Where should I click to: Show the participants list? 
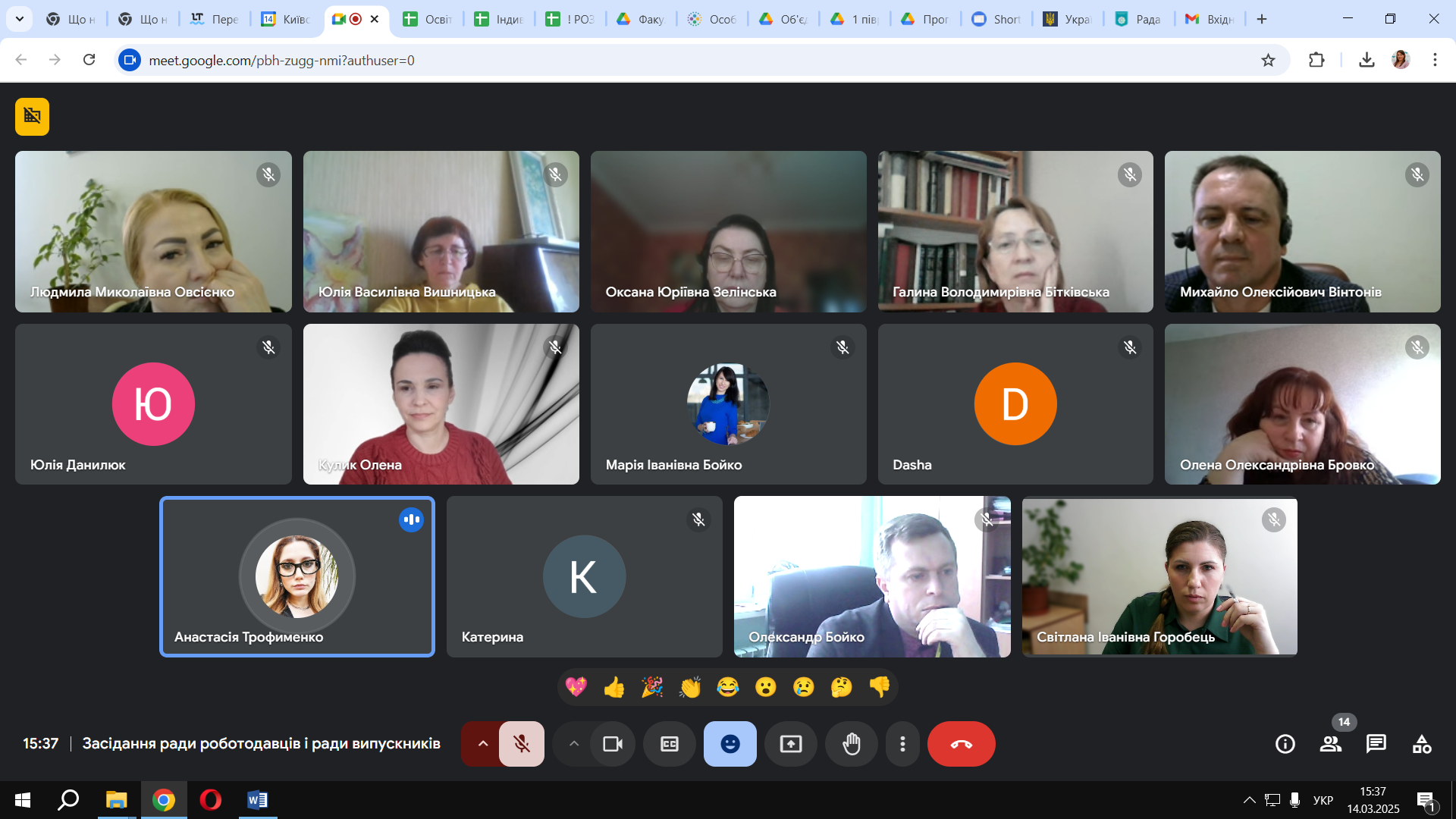tap(1330, 744)
